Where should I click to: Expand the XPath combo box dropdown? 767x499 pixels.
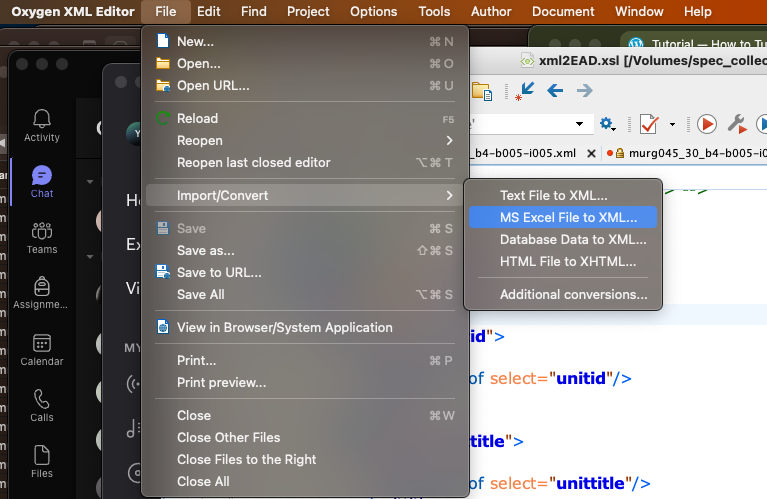578,124
